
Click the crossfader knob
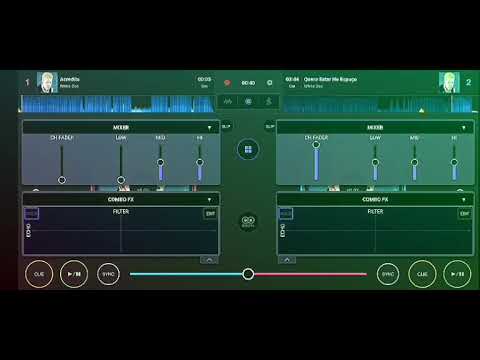(x=248, y=274)
